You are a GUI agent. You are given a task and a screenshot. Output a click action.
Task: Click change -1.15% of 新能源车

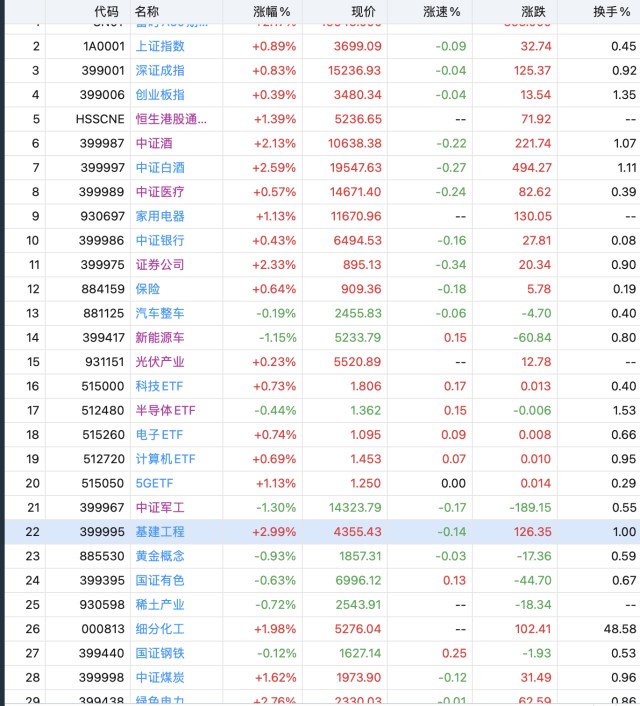277,338
